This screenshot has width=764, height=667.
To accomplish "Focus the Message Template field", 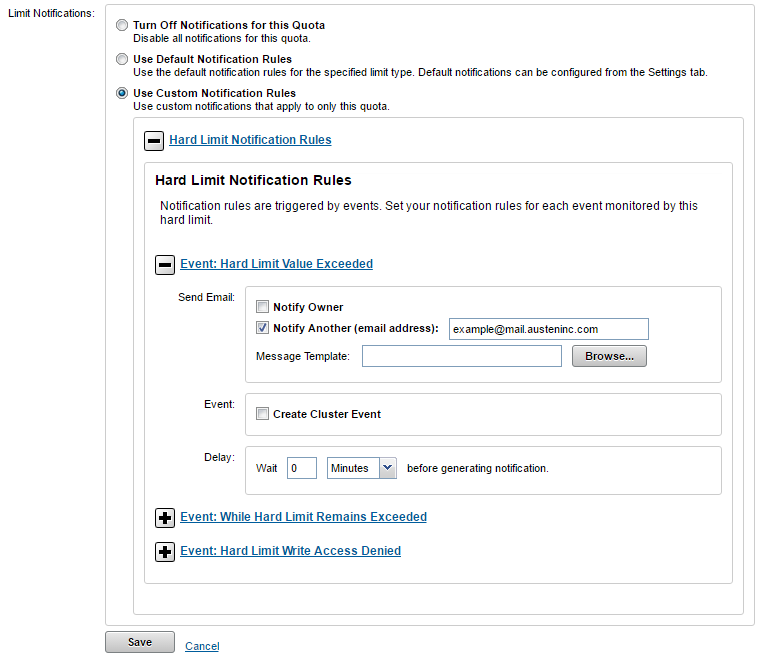I will 461,356.
